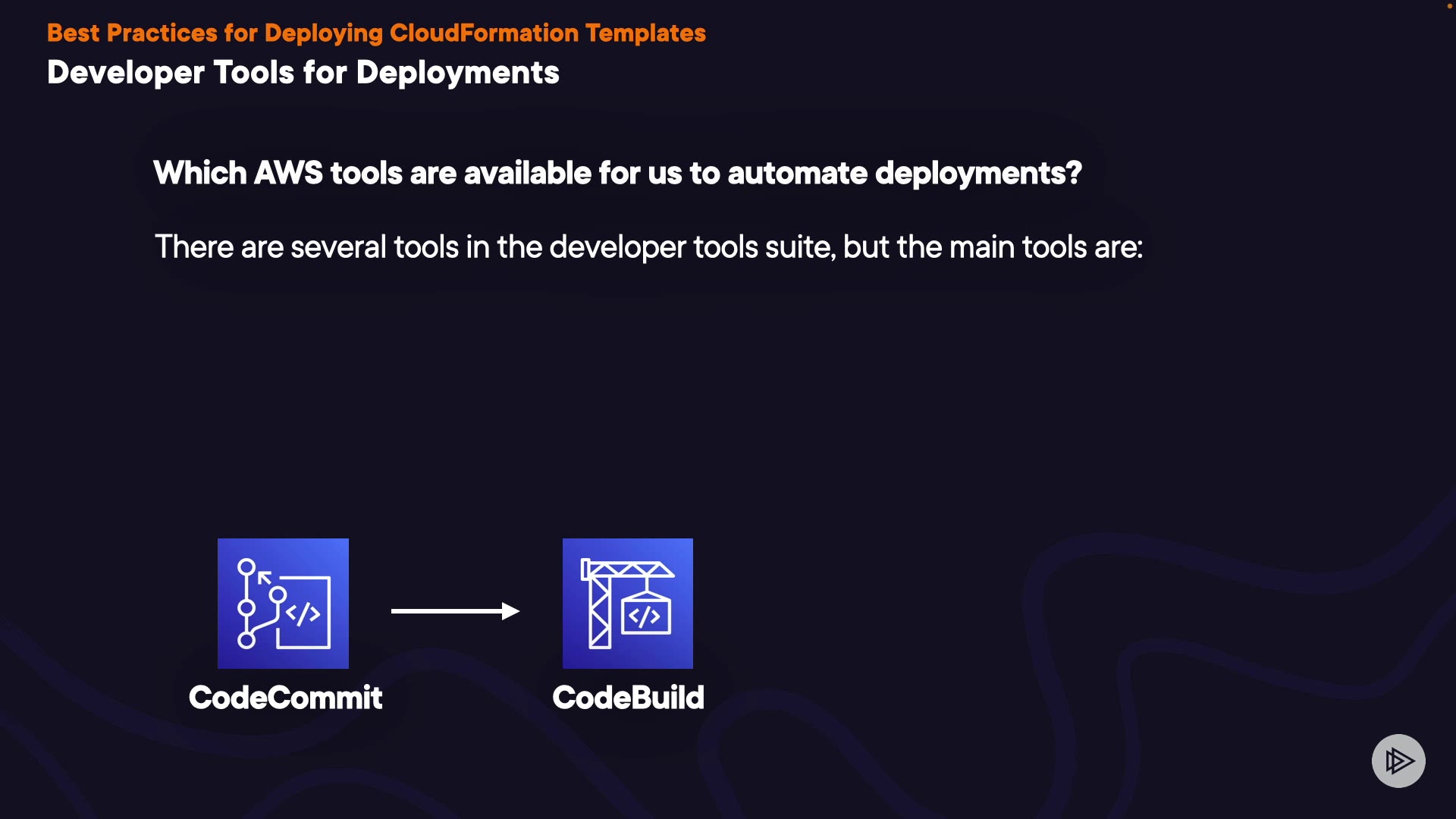1456x819 pixels.
Task: Select the CodeCommit text label
Action: pos(285,698)
